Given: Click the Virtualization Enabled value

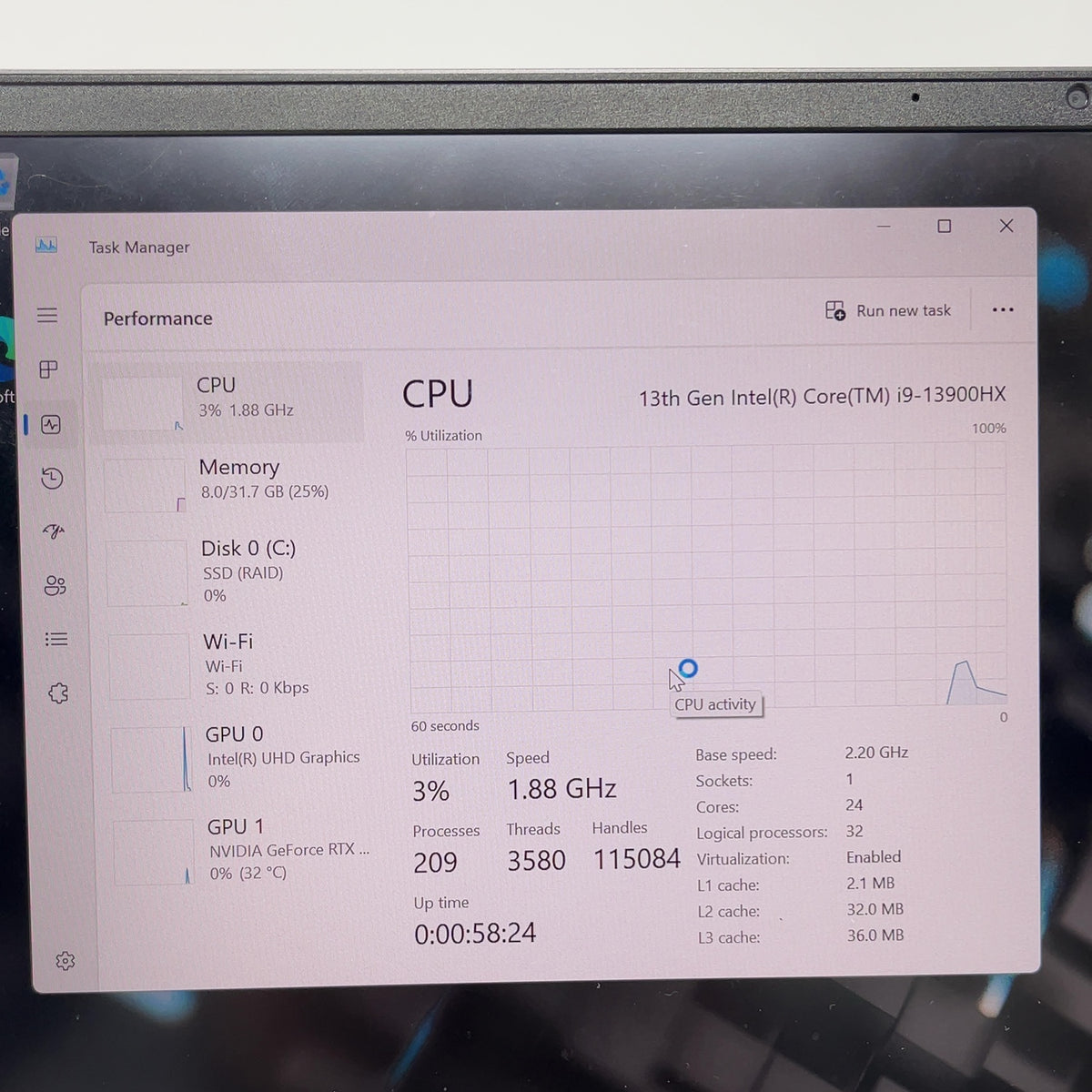Looking at the screenshot, I should tap(874, 857).
